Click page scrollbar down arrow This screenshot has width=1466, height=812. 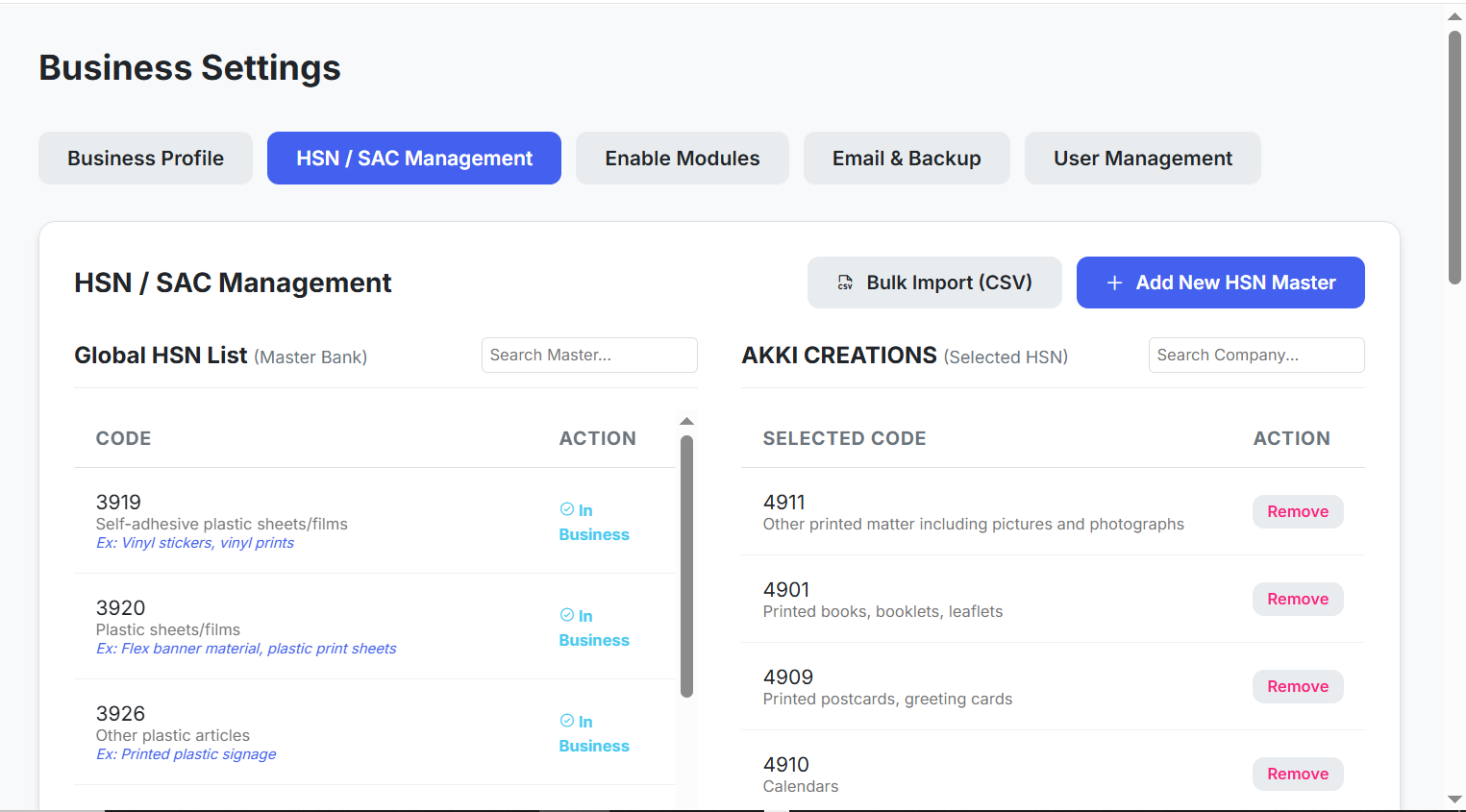pyautogui.click(x=1454, y=800)
